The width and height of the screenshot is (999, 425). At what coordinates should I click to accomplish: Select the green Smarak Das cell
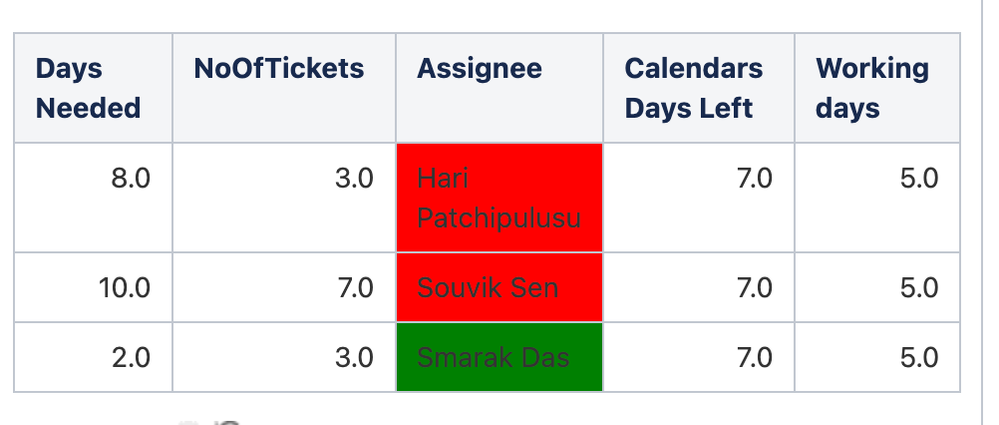[x=500, y=357]
